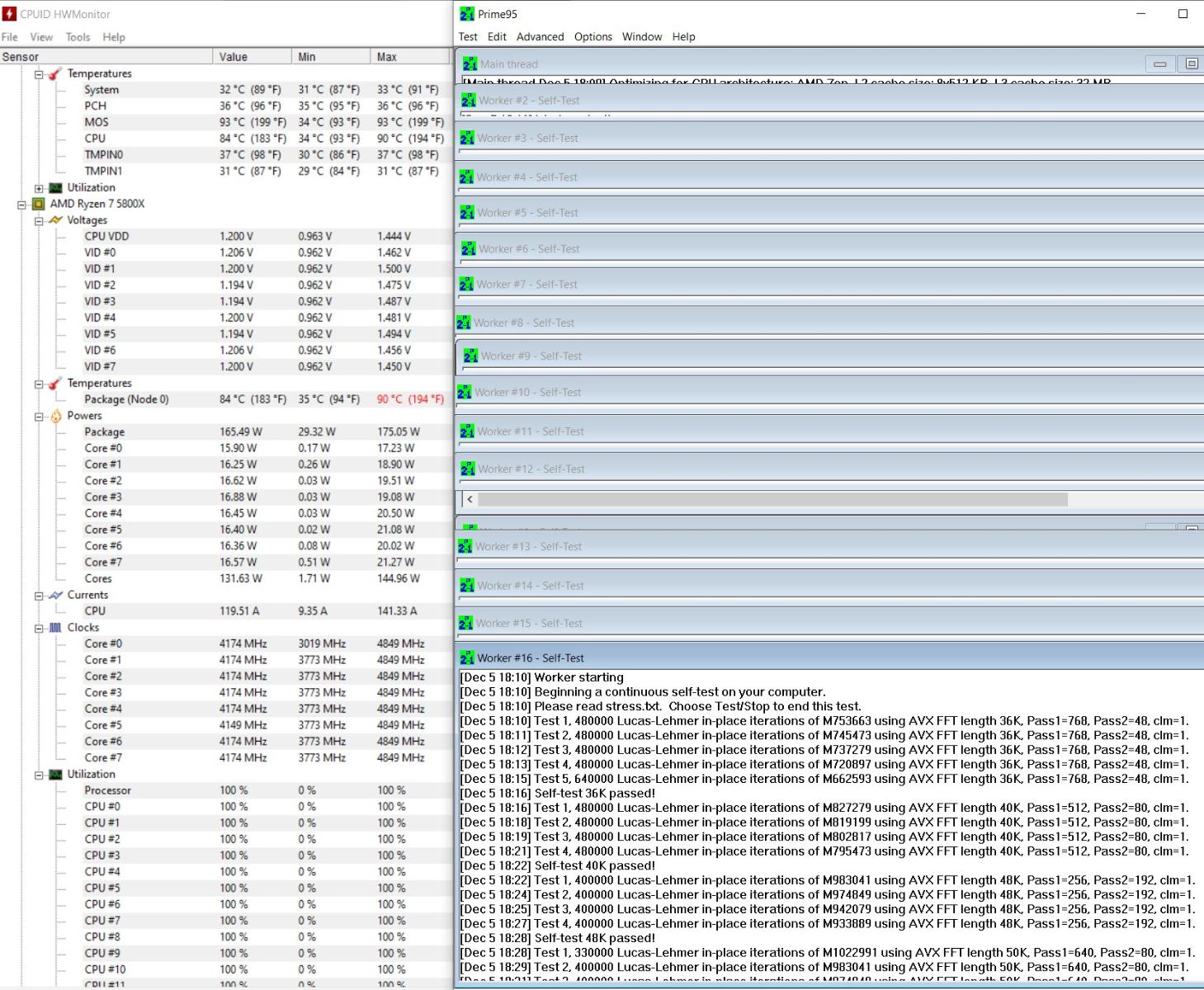Click the Worker #11 Self-Test window icon
The height and width of the screenshot is (990, 1204).
[467, 431]
